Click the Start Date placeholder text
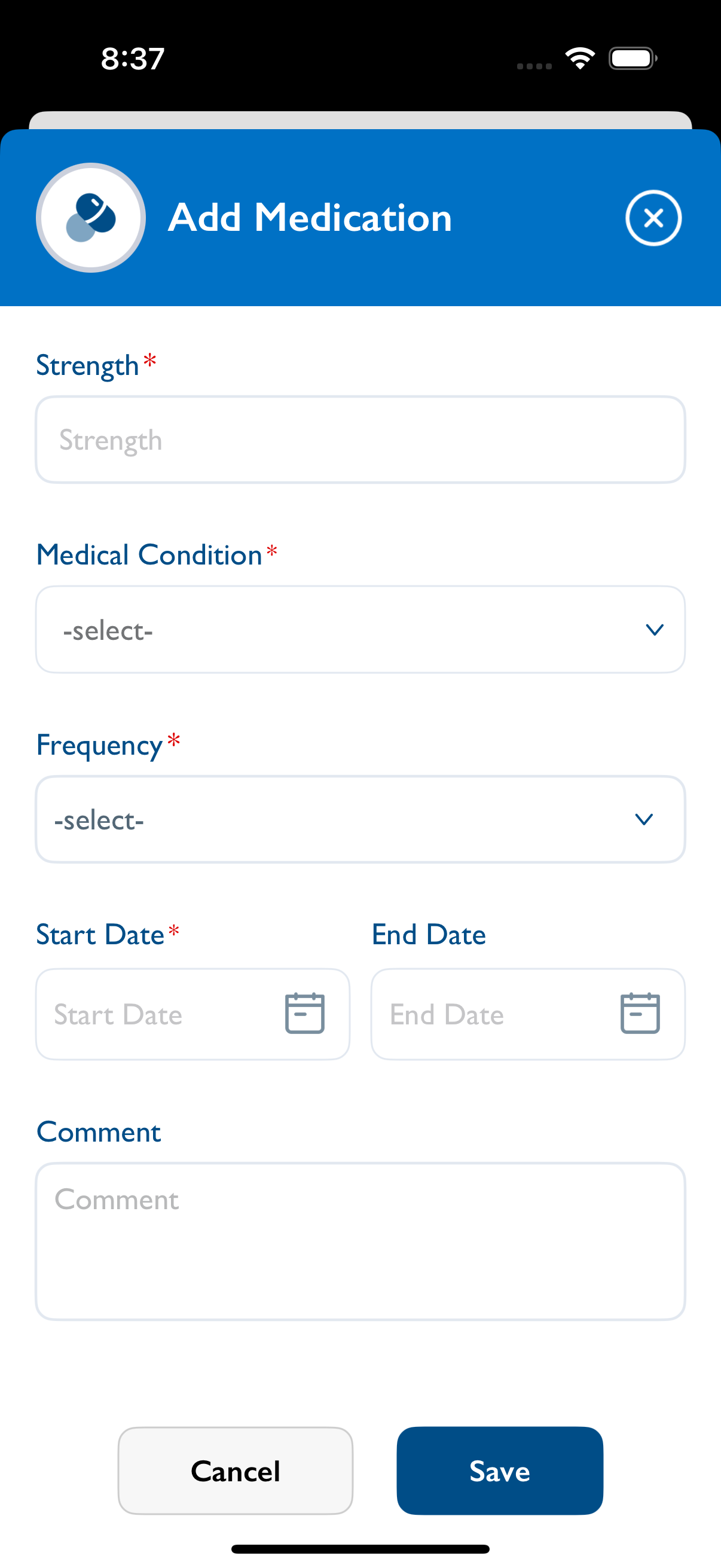Viewport: 721px width, 1568px height. pyautogui.click(x=118, y=1015)
